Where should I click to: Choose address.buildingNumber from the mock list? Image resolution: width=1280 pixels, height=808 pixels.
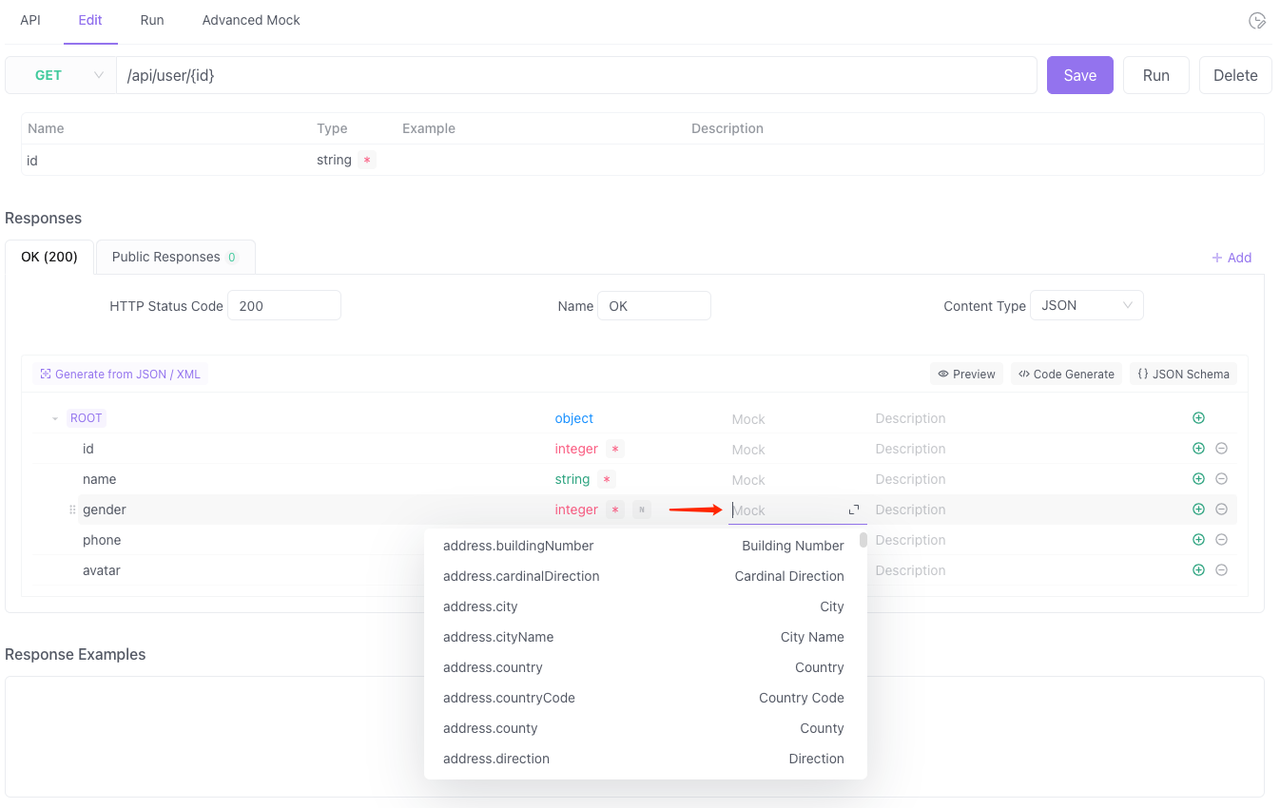point(643,546)
